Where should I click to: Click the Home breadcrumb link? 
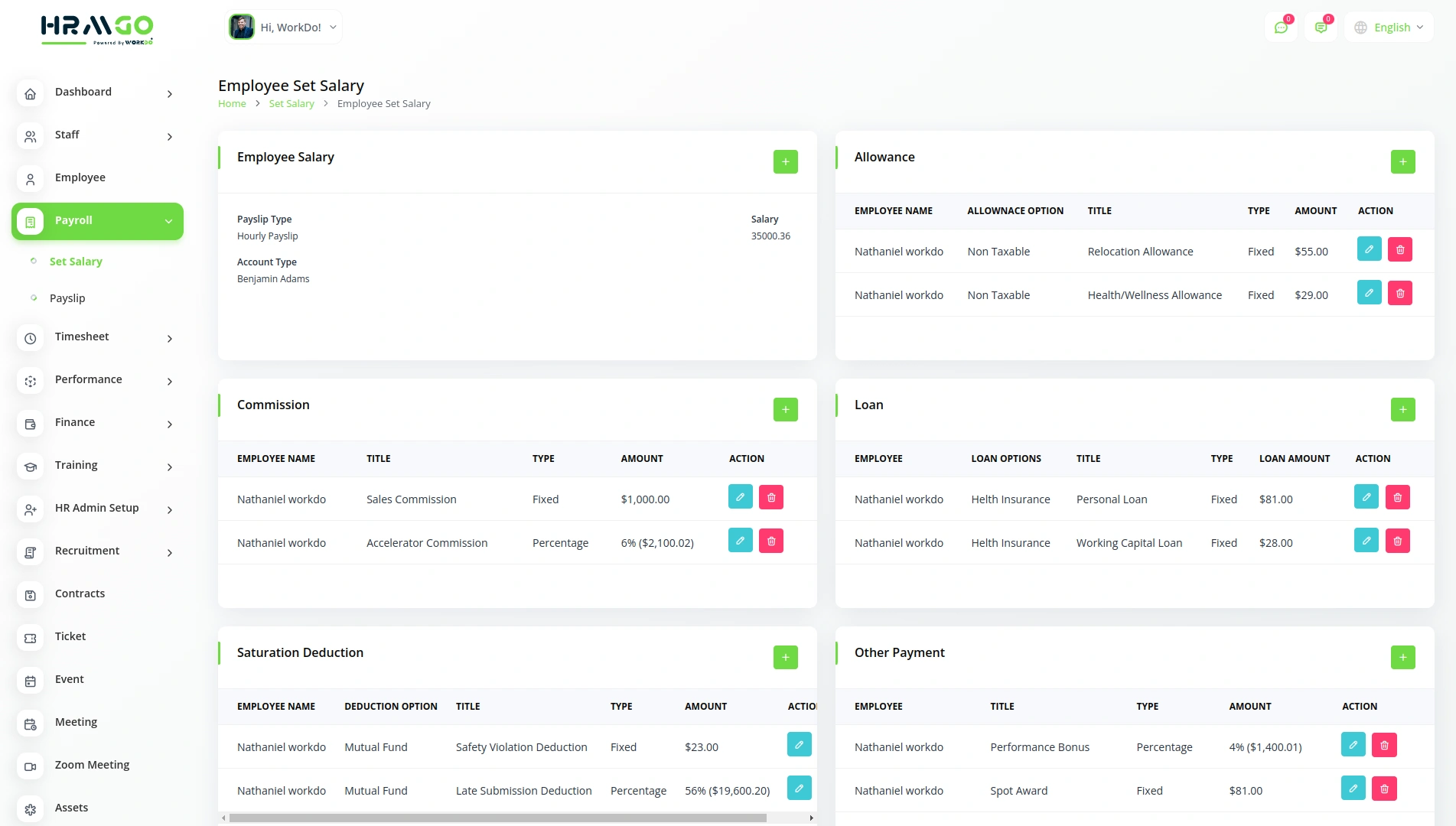click(x=232, y=104)
